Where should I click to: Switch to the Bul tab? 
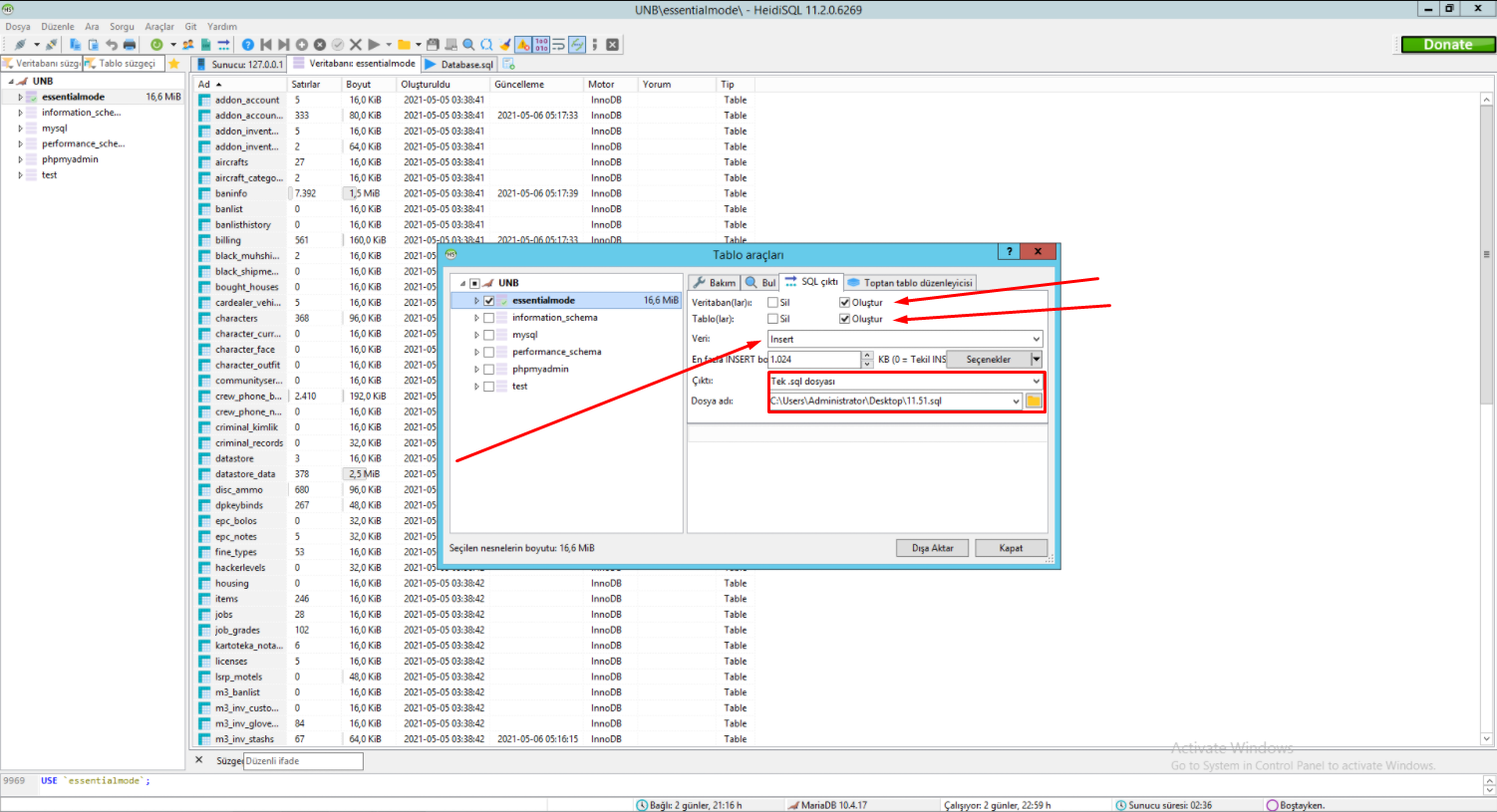click(761, 283)
